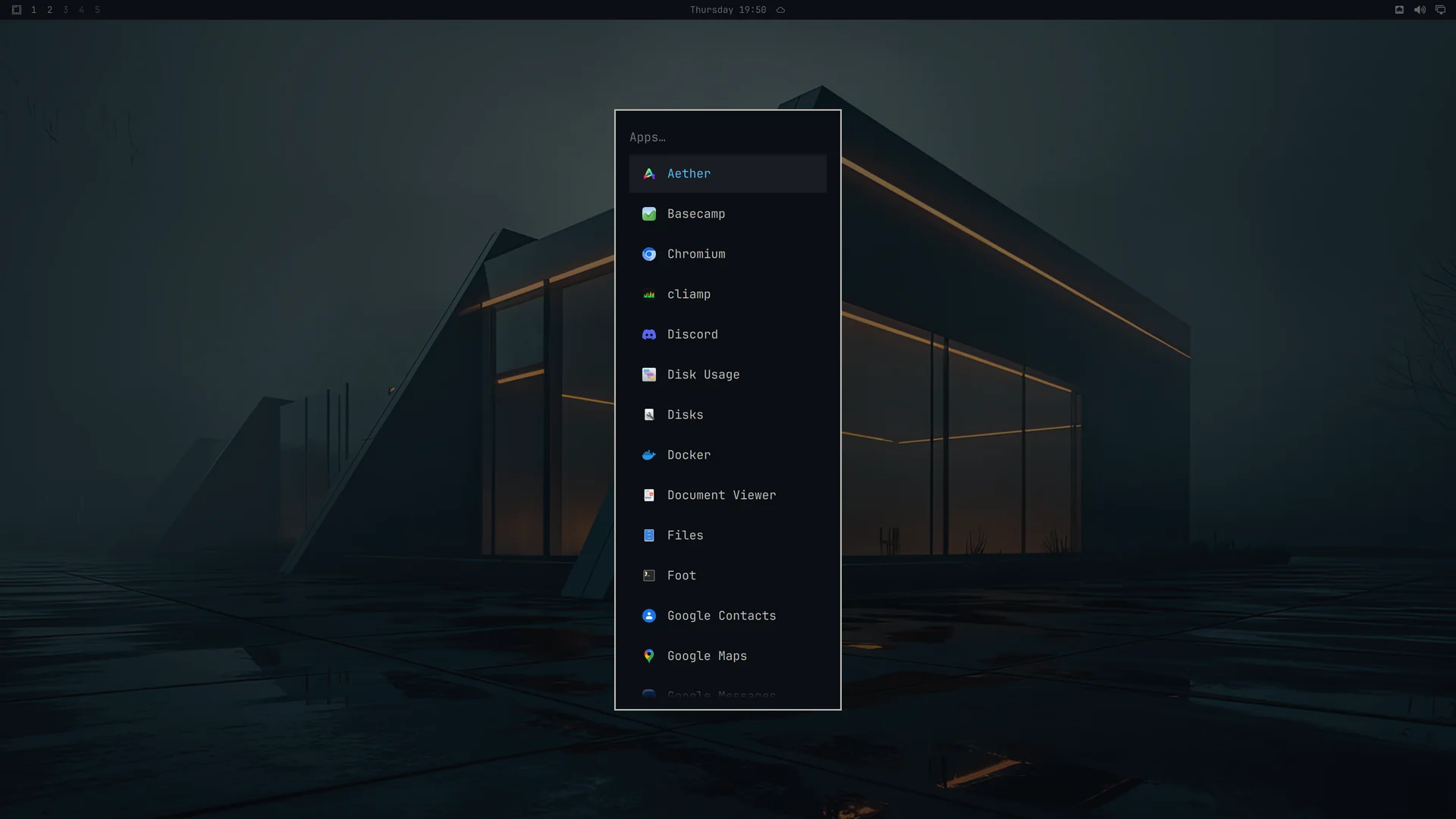Switch to workspace 1

[33, 10]
